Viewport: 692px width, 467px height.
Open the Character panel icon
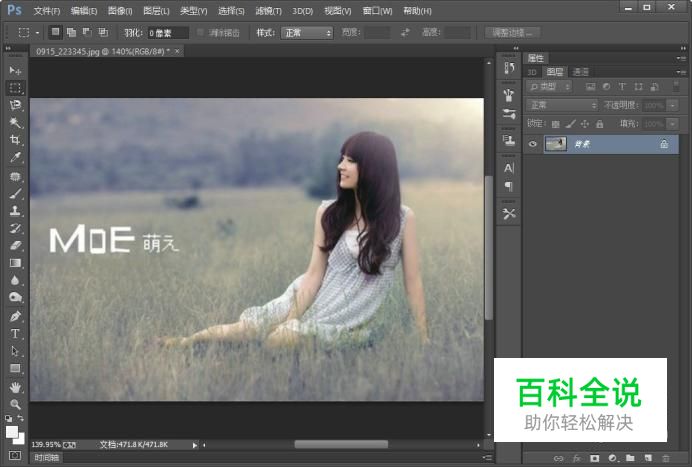509,168
